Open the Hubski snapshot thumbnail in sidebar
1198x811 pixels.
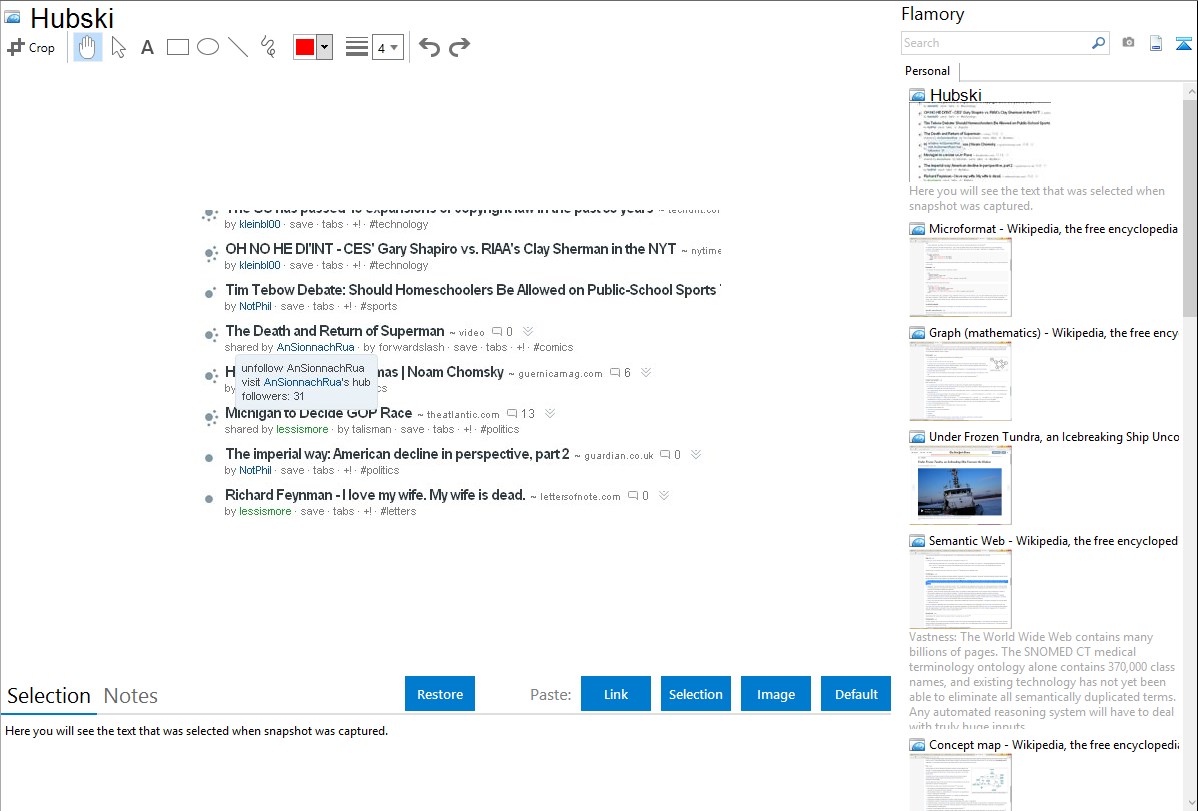pos(980,141)
